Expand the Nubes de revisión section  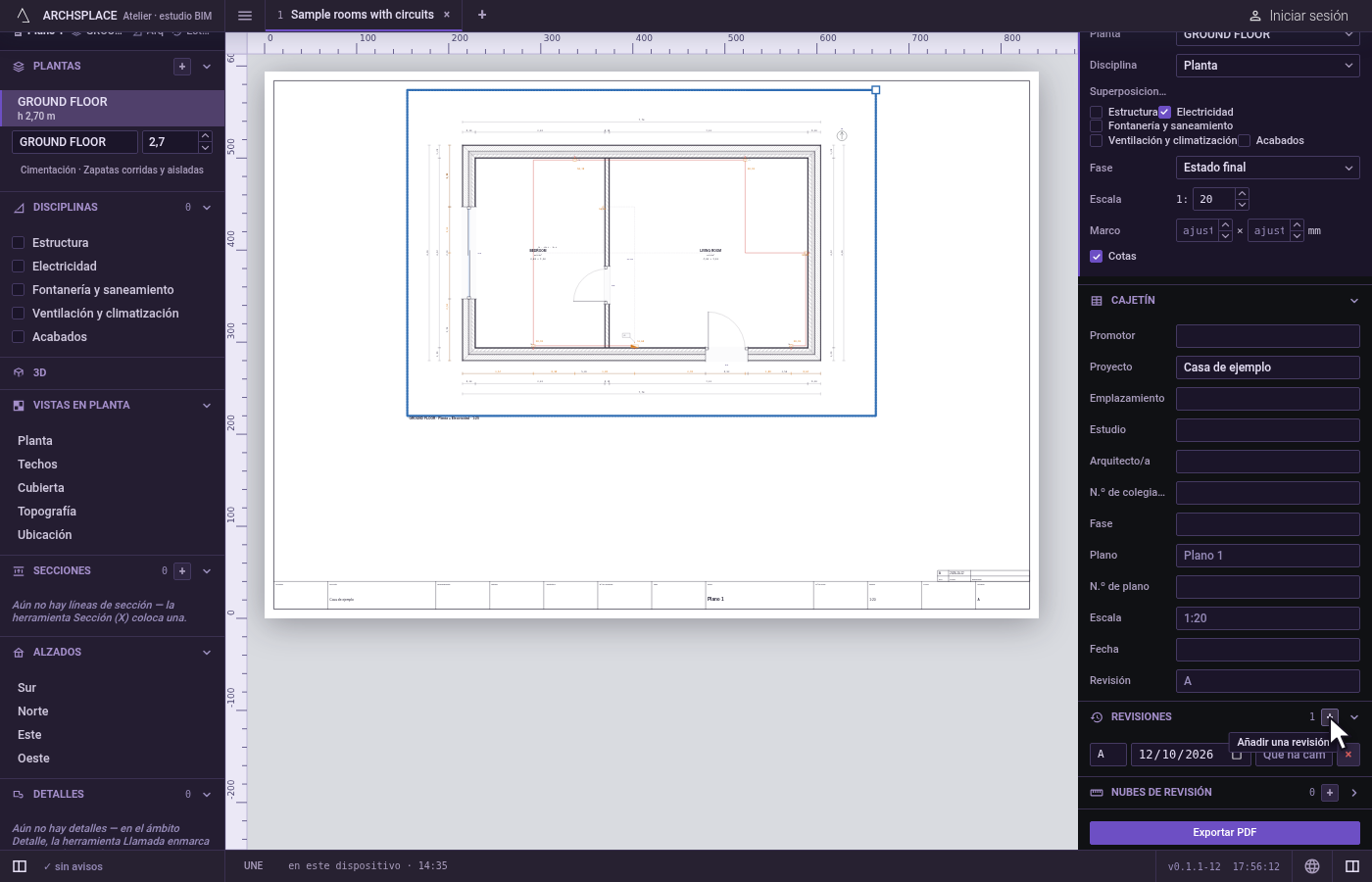point(1354,793)
